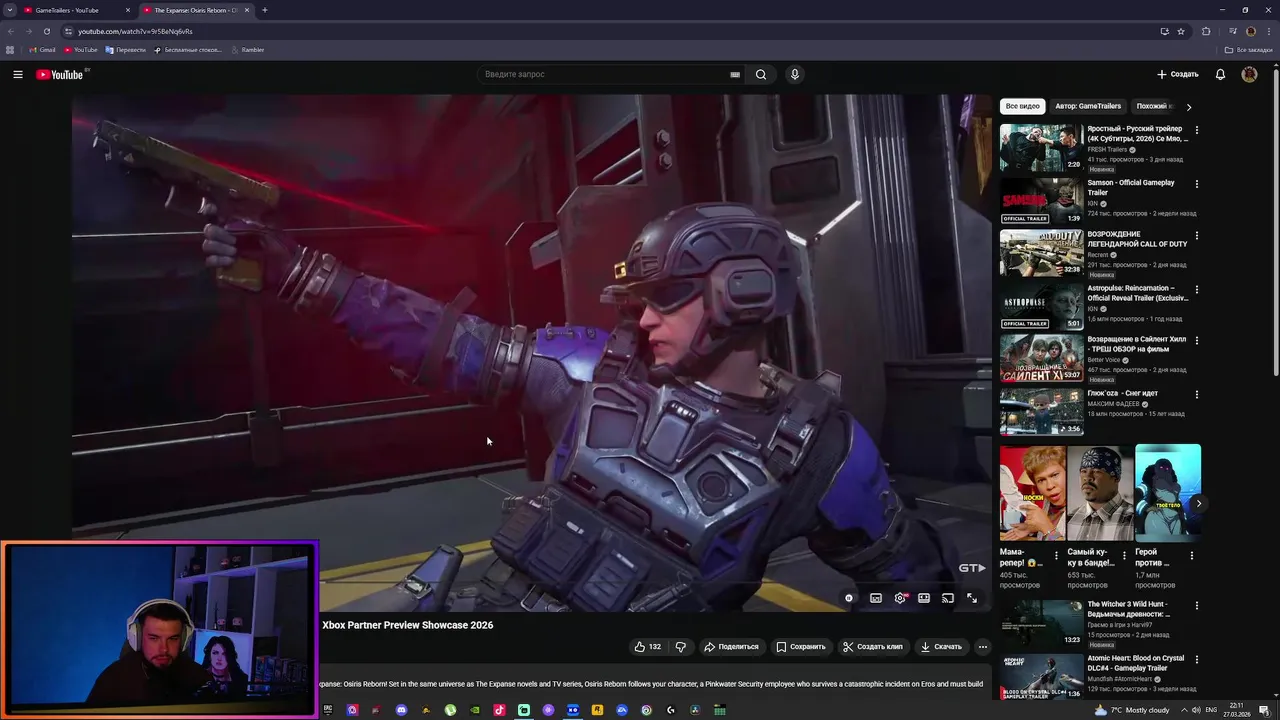Open options for Samson Gameplay Trailer
The height and width of the screenshot is (720, 1280).
(x=1197, y=184)
